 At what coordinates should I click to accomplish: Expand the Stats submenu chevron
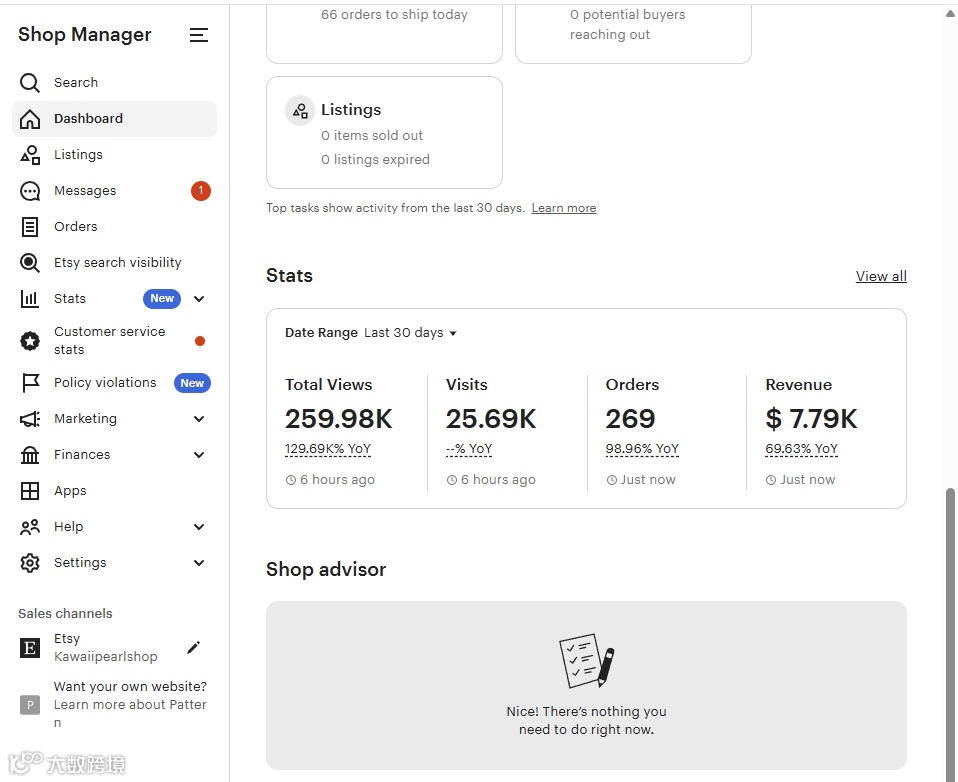[199, 299]
